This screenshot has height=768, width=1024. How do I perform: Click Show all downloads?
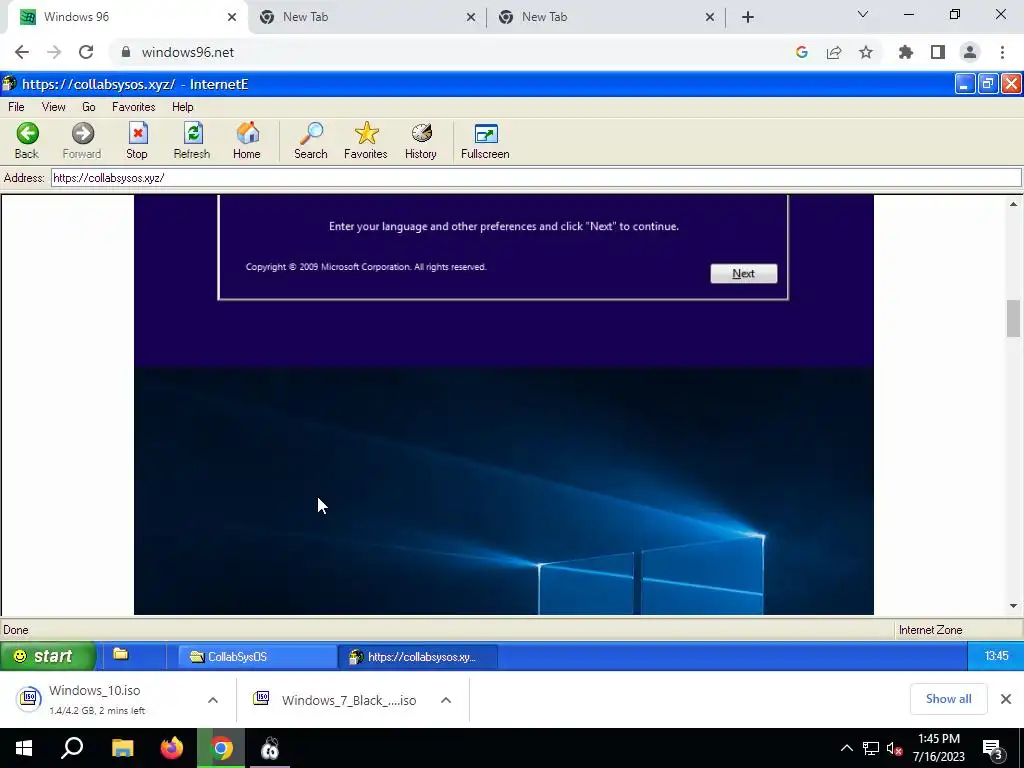[x=948, y=699]
